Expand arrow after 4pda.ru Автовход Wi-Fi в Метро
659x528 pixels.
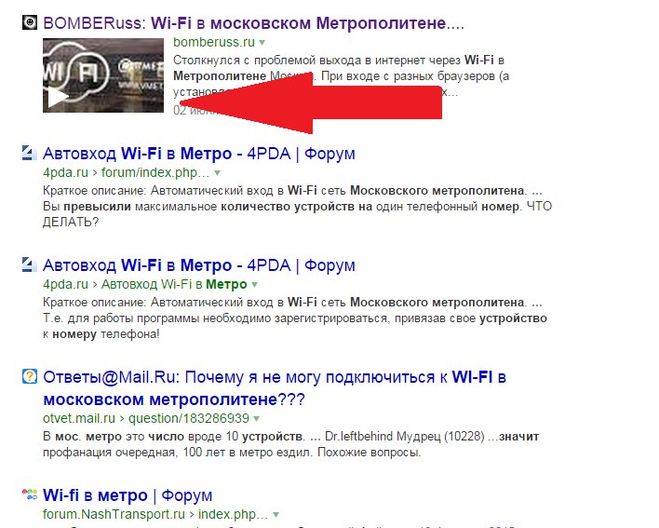[254, 284]
